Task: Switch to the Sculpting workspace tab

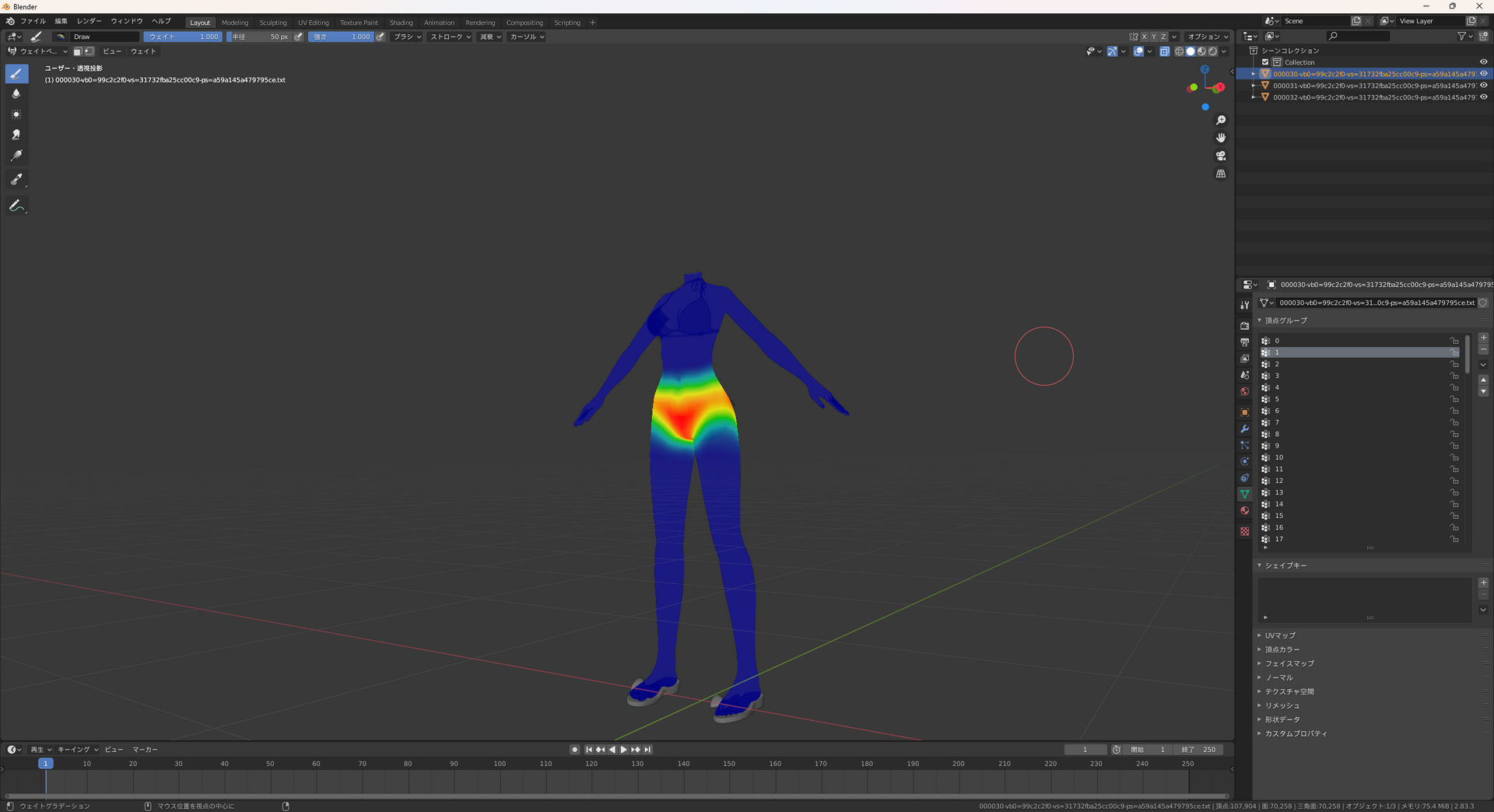Action: coord(273,23)
